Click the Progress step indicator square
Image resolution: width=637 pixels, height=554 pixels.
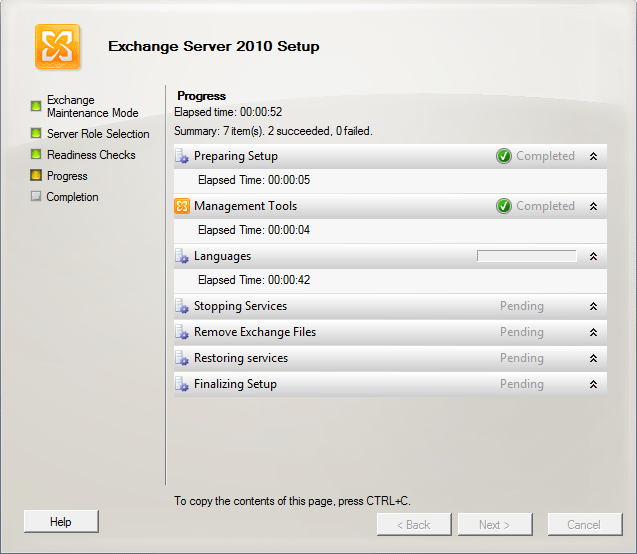coord(36,175)
